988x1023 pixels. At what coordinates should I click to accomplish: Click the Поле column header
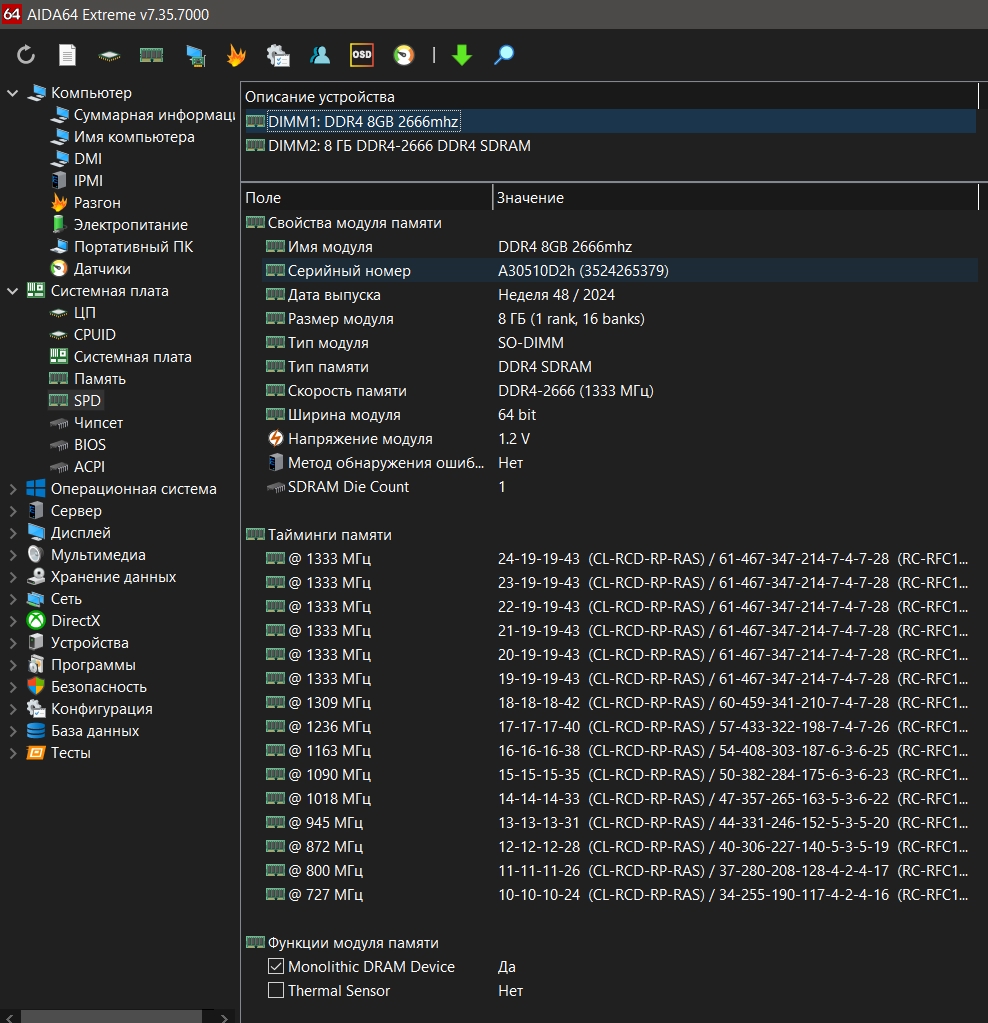click(366, 198)
